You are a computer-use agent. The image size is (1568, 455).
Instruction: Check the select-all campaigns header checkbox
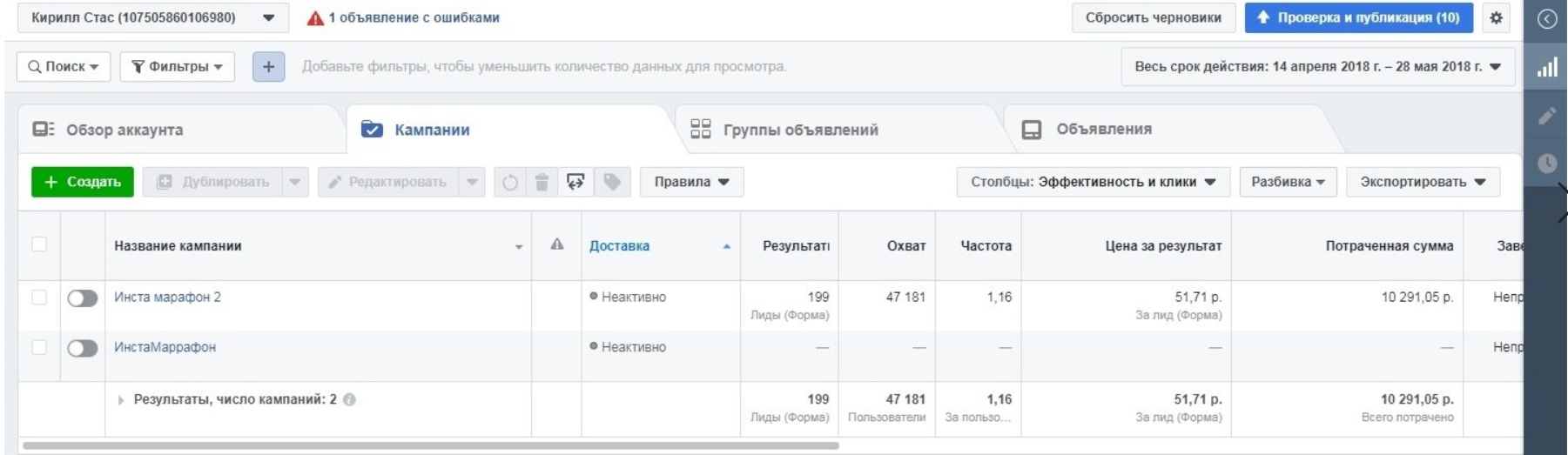pyautogui.click(x=39, y=244)
